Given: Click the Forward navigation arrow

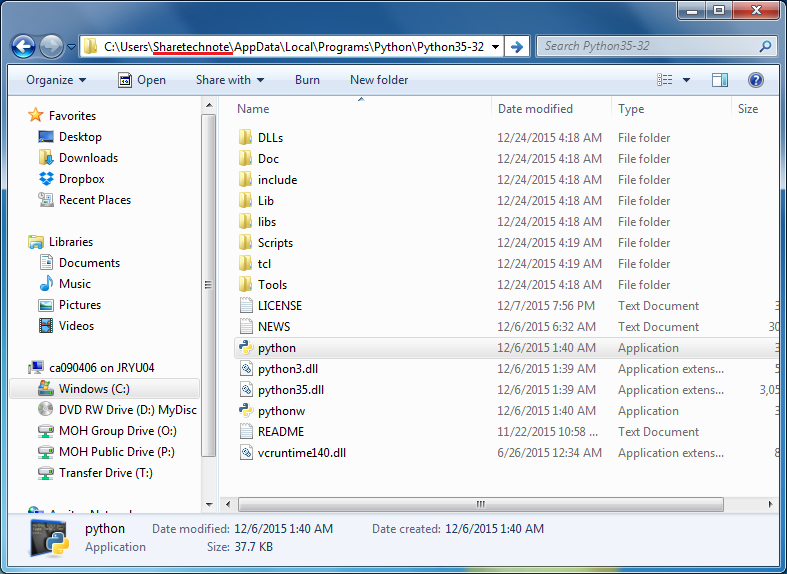Looking at the screenshot, I should pos(51,47).
